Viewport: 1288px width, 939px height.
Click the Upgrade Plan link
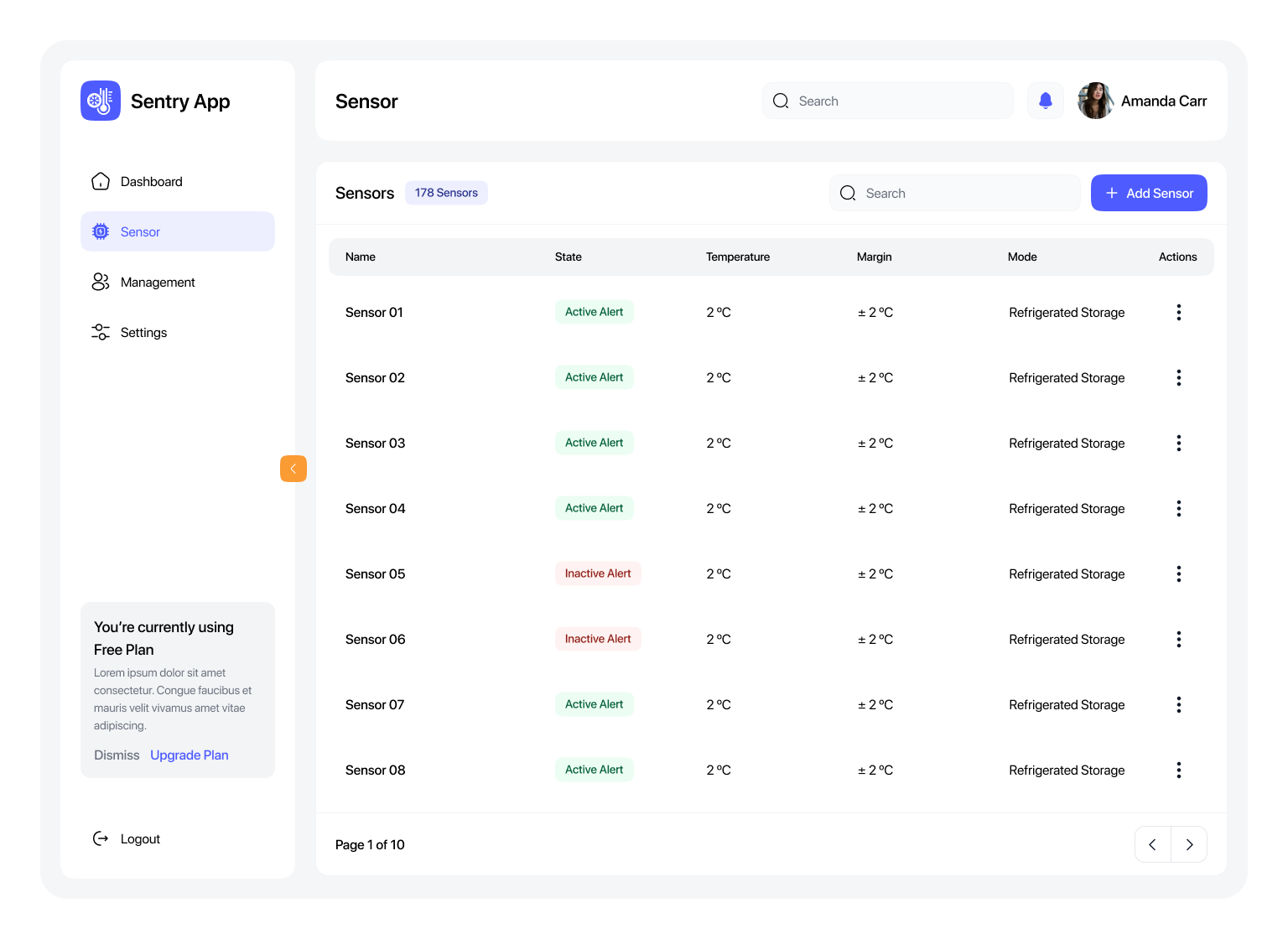pyautogui.click(x=189, y=755)
